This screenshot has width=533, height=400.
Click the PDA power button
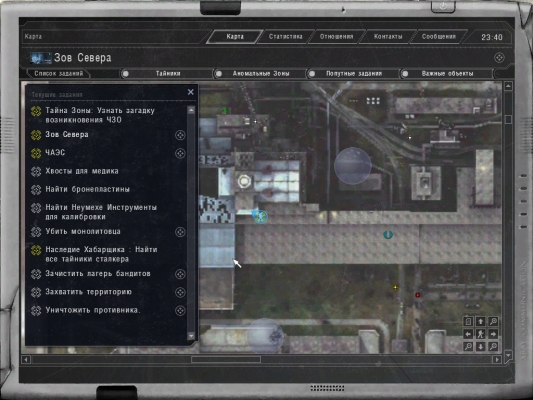point(443,6)
